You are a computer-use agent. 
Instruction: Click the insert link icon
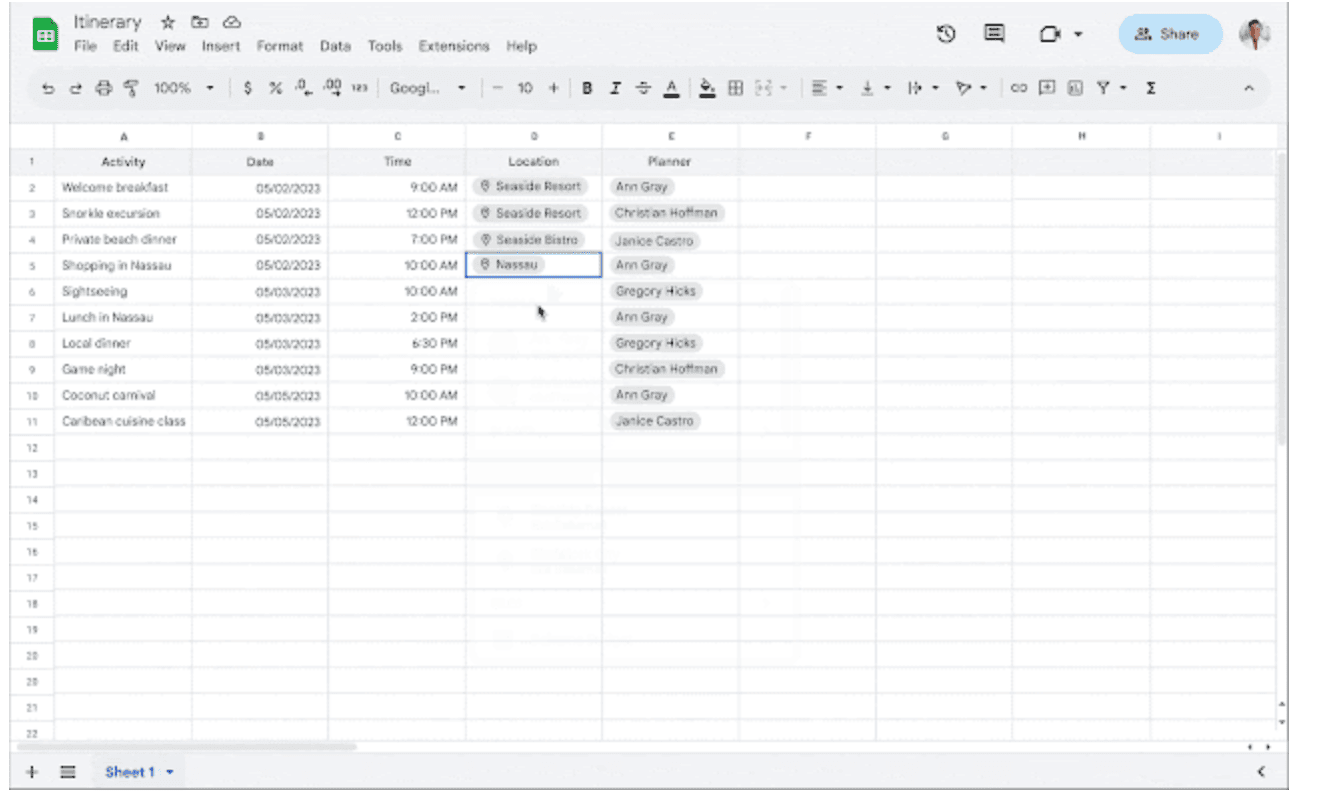pos(1018,88)
